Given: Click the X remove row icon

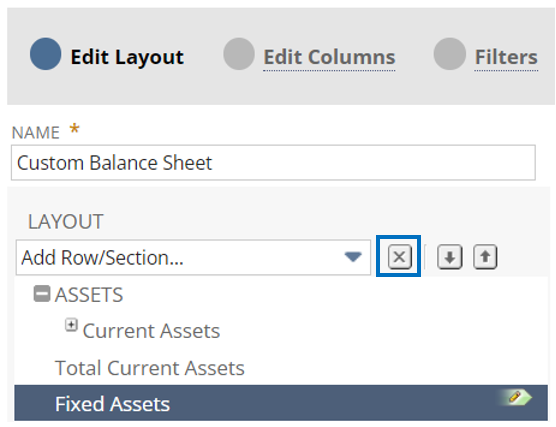Looking at the screenshot, I should 400,256.
